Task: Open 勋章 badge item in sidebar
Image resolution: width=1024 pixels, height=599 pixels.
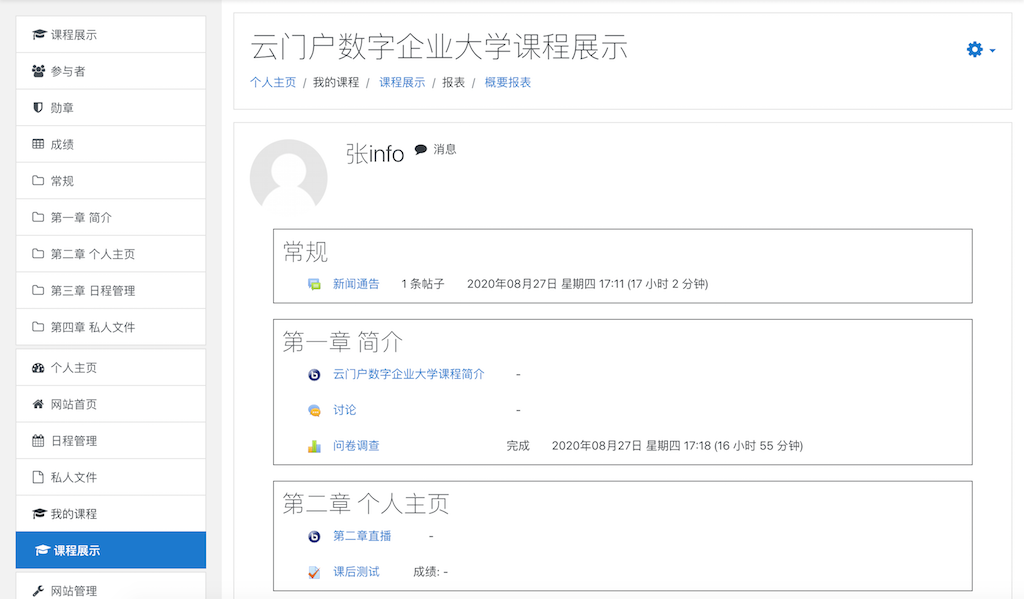Action: [x=111, y=108]
